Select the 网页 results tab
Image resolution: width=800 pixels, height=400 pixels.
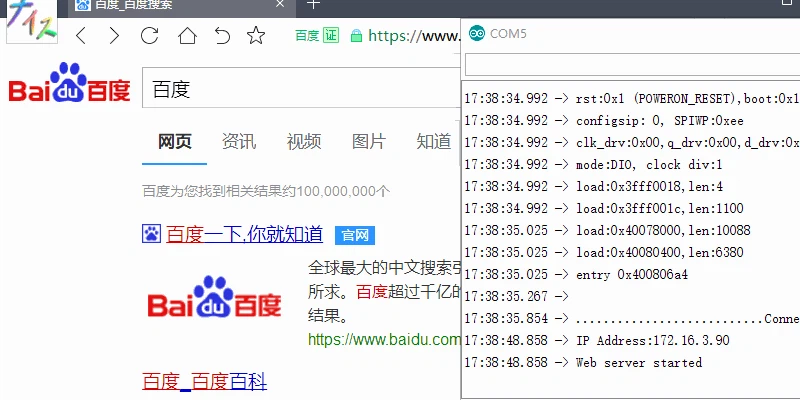tap(174, 142)
